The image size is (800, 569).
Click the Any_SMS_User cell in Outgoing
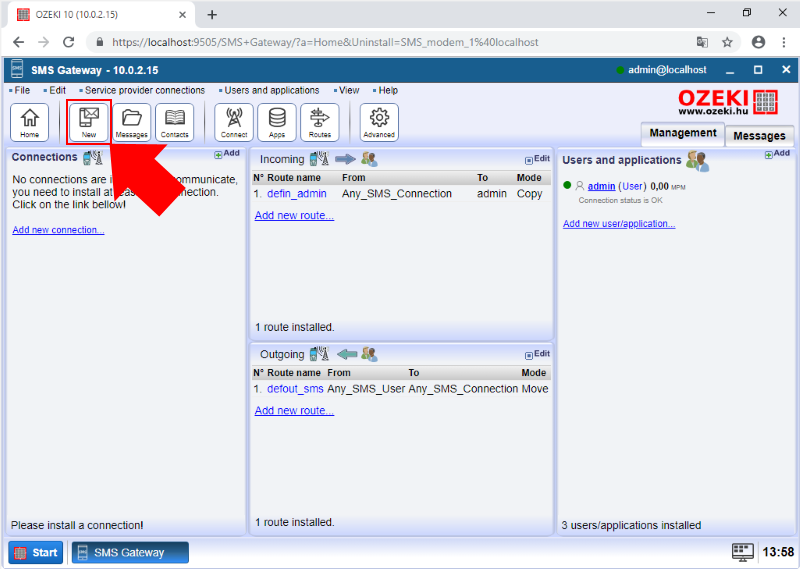366,389
